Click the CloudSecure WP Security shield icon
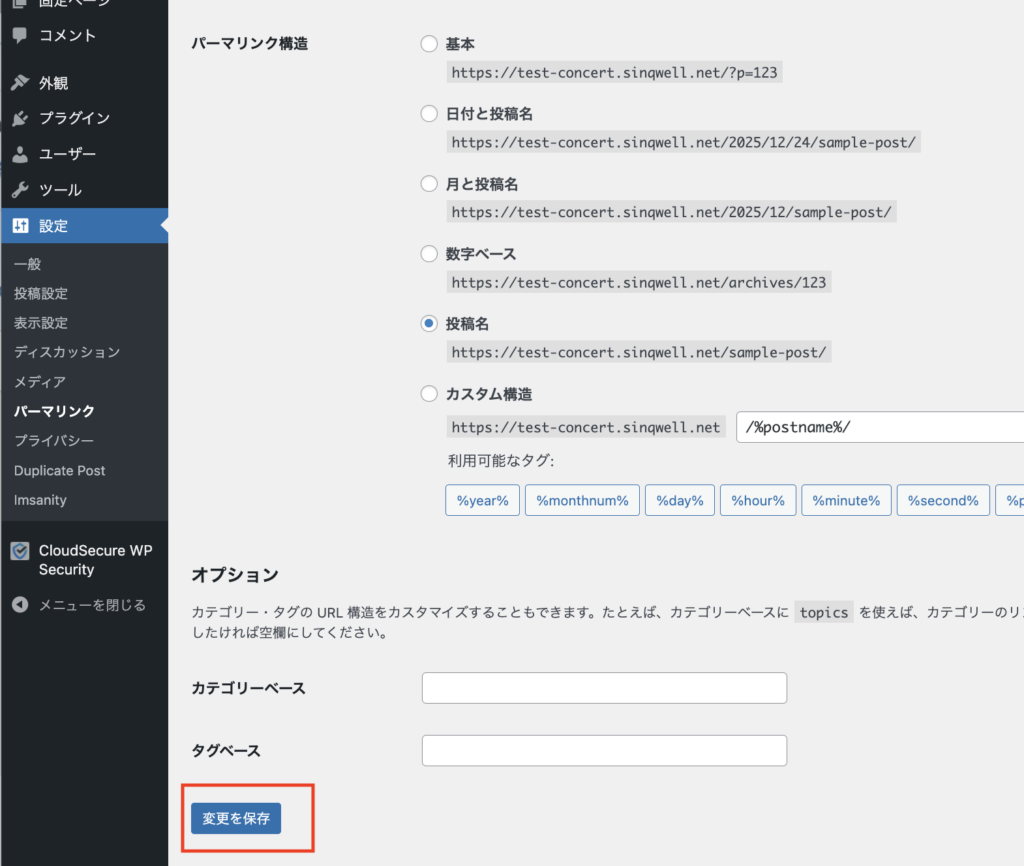The width and height of the screenshot is (1024, 866). 20,551
